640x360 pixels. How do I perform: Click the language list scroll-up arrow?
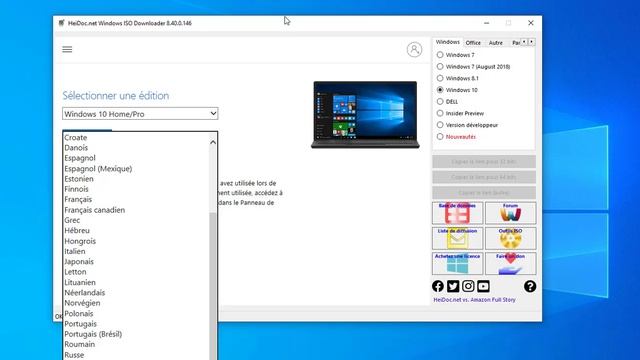click(213, 142)
